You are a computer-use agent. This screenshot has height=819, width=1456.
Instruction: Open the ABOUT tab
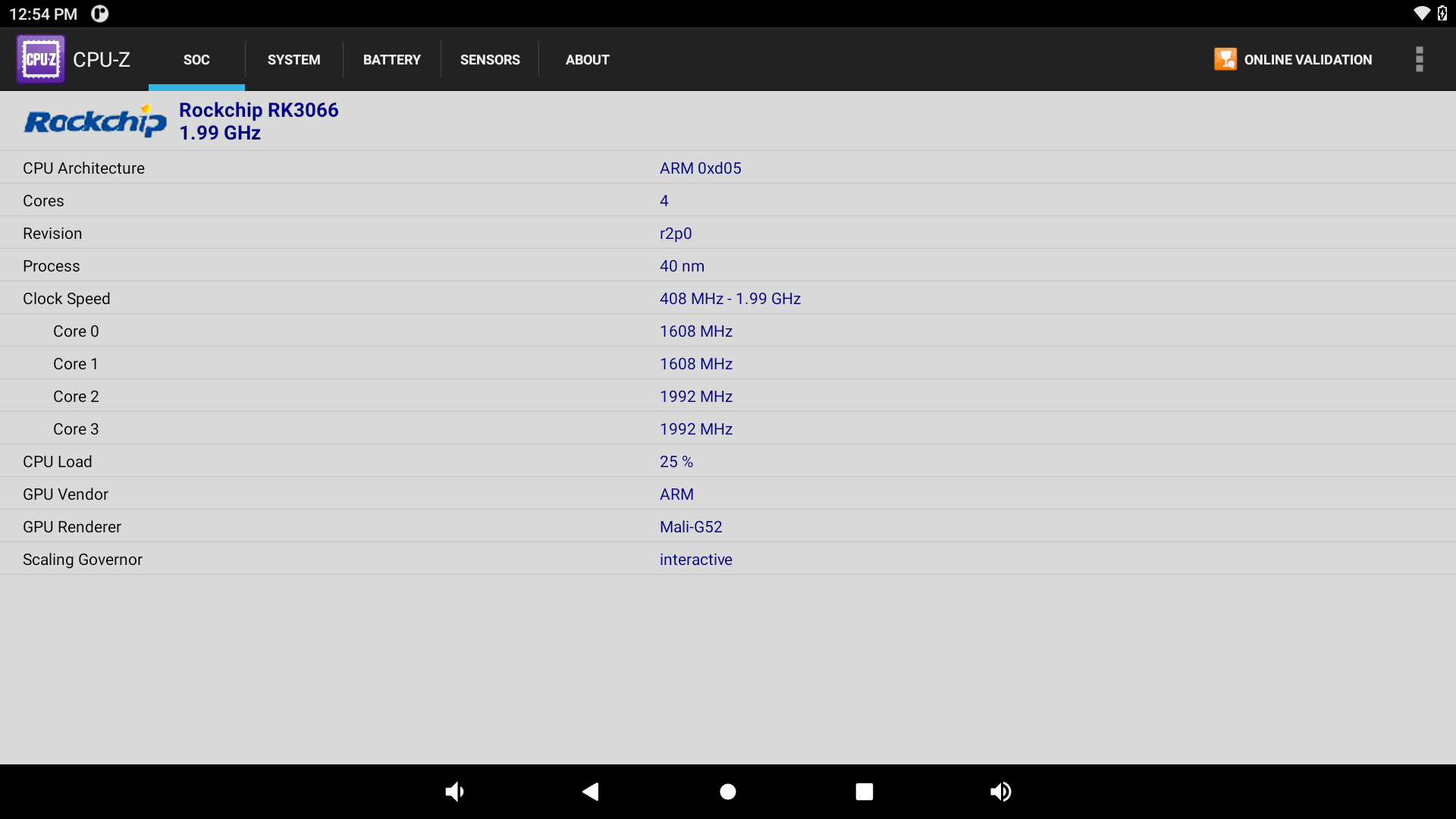(x=588, y=59)
